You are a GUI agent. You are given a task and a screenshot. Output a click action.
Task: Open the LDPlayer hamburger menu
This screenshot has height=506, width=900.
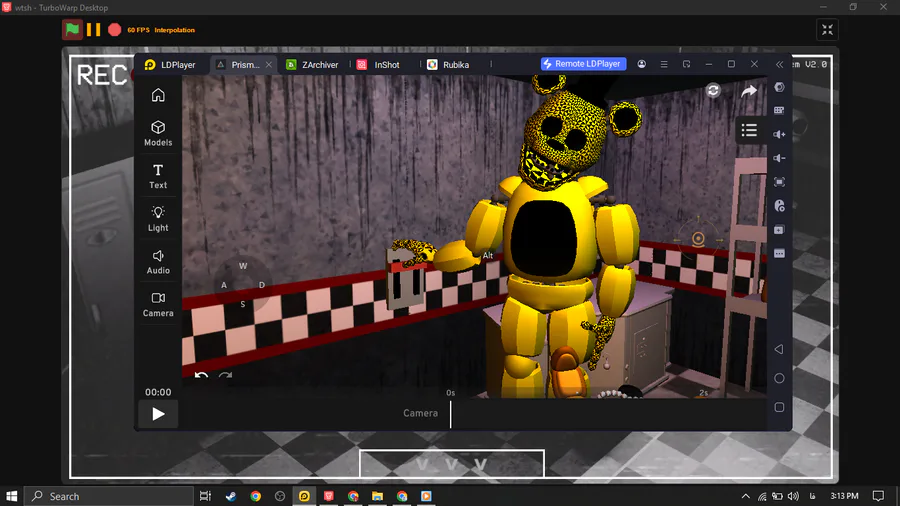click(664, 64)
